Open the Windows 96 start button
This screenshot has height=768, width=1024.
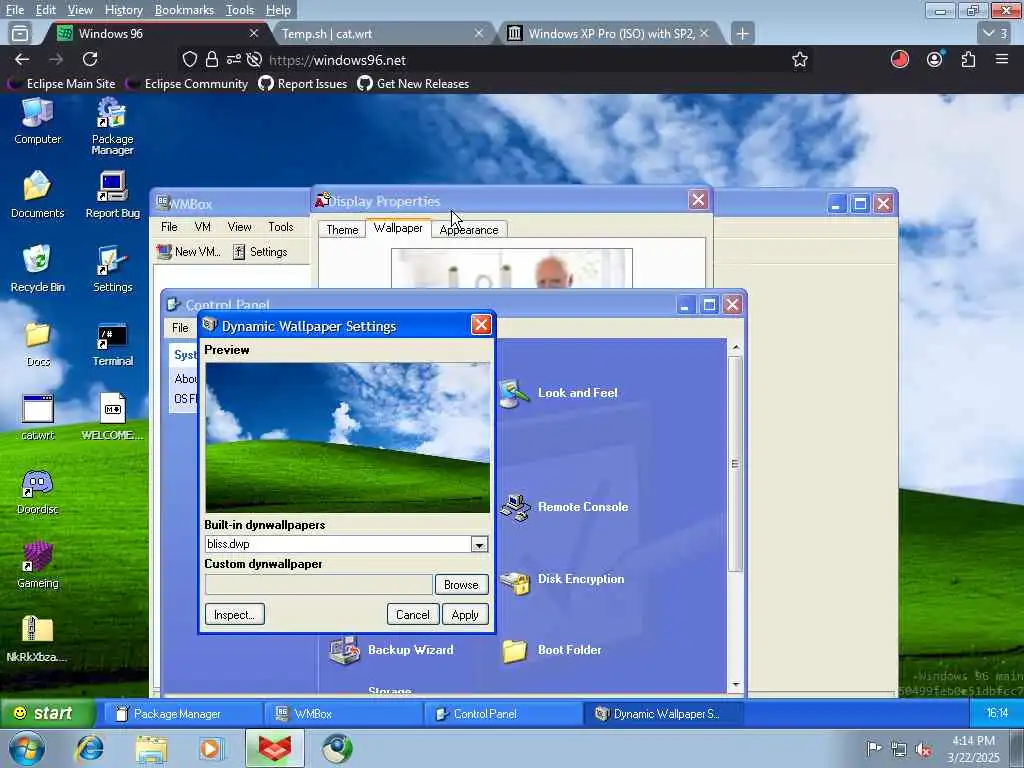[x=48, y=713]
